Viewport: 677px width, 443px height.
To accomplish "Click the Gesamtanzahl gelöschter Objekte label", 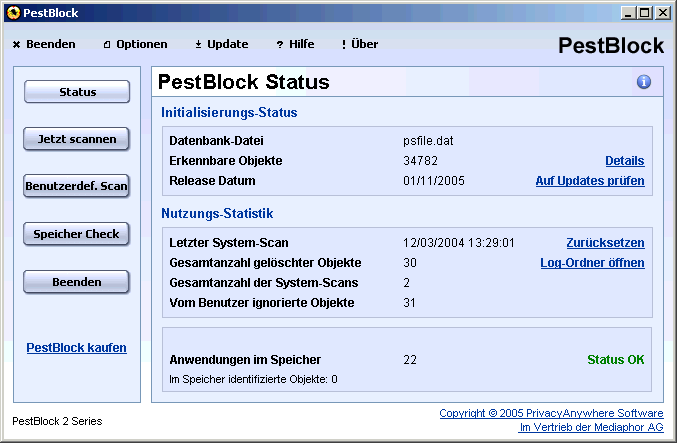I will (x=265, y=263).
